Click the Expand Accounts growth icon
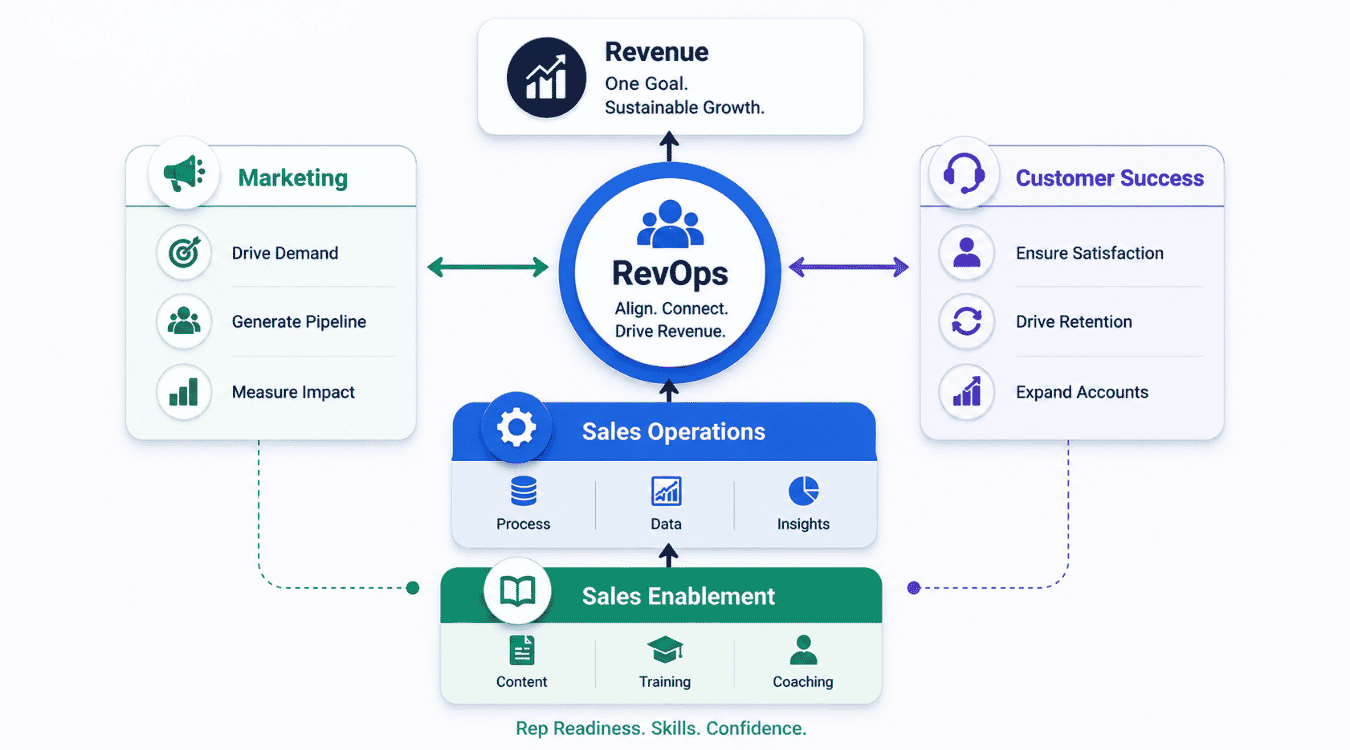Image resolution: width=1350 pixels, height=750 pixels. tap(967, 392)
